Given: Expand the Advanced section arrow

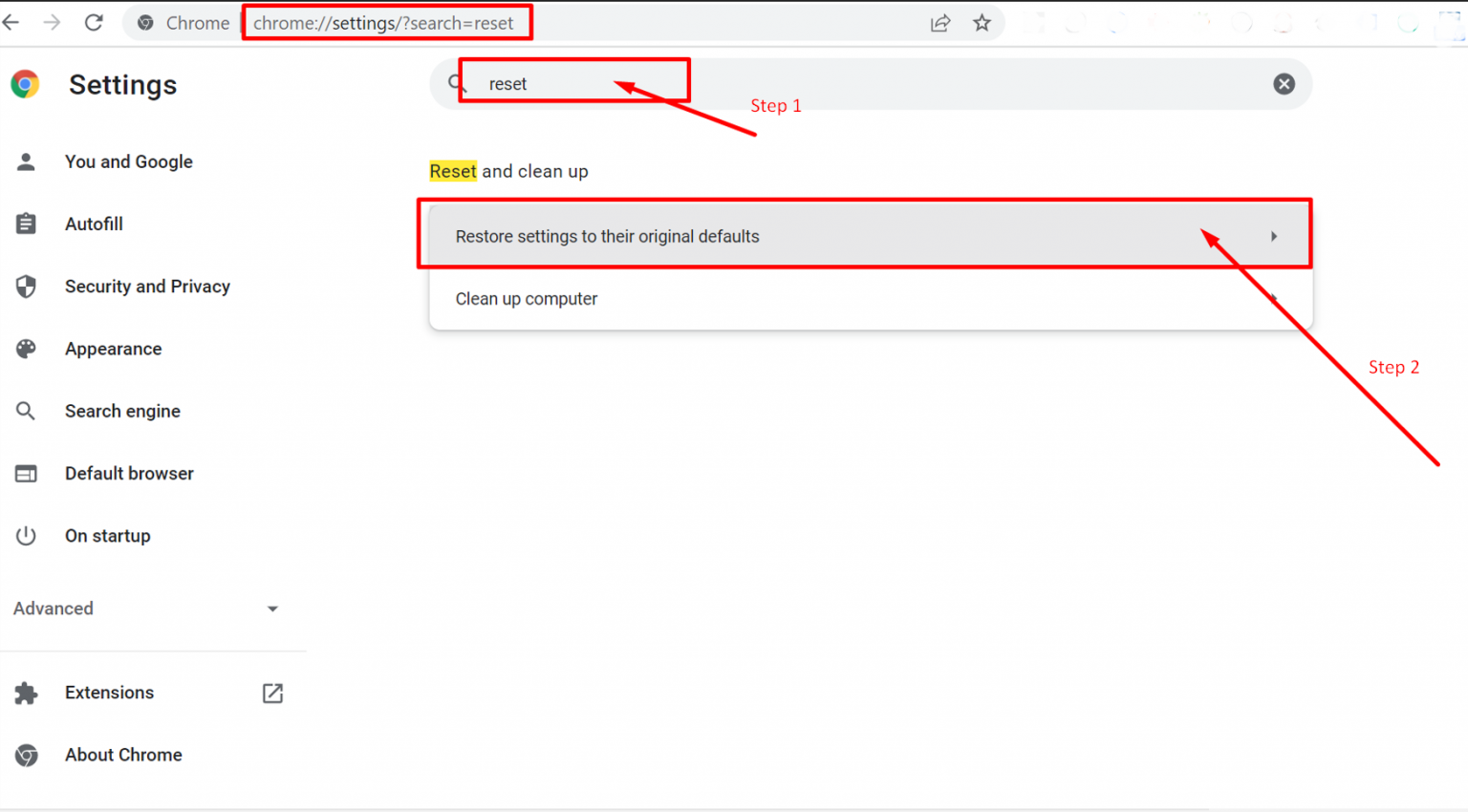Looking at the screenshot, I should pyautogui.click(x=272, y=609).
